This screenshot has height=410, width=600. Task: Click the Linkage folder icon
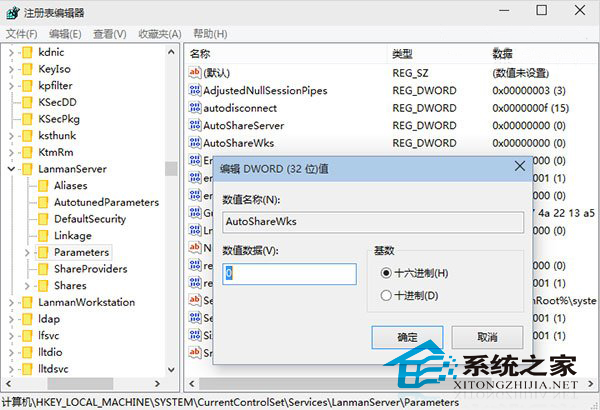point(43,236)
